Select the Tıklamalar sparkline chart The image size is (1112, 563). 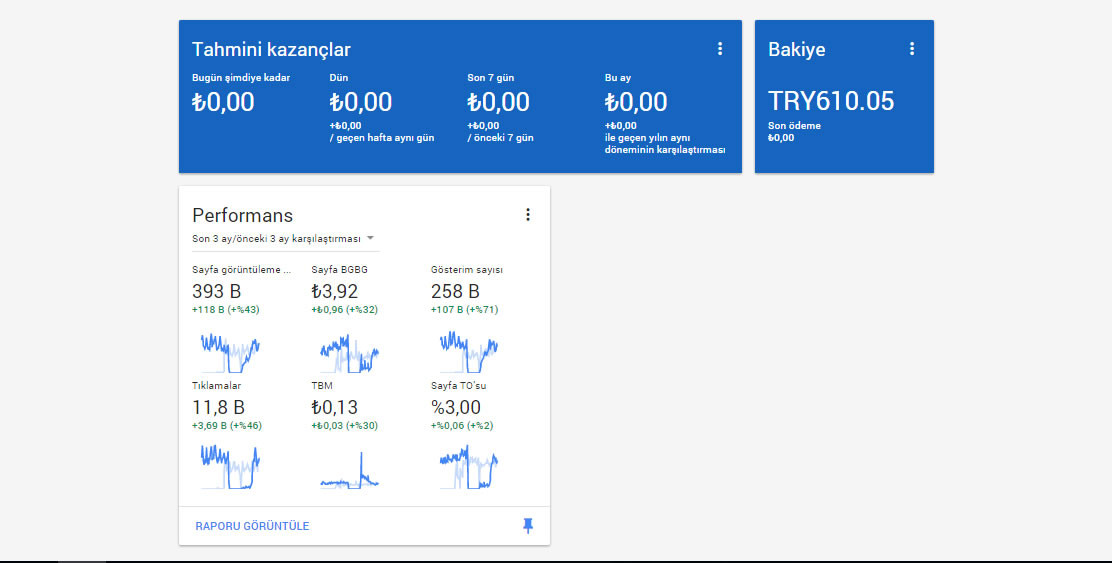click(230, 467)
